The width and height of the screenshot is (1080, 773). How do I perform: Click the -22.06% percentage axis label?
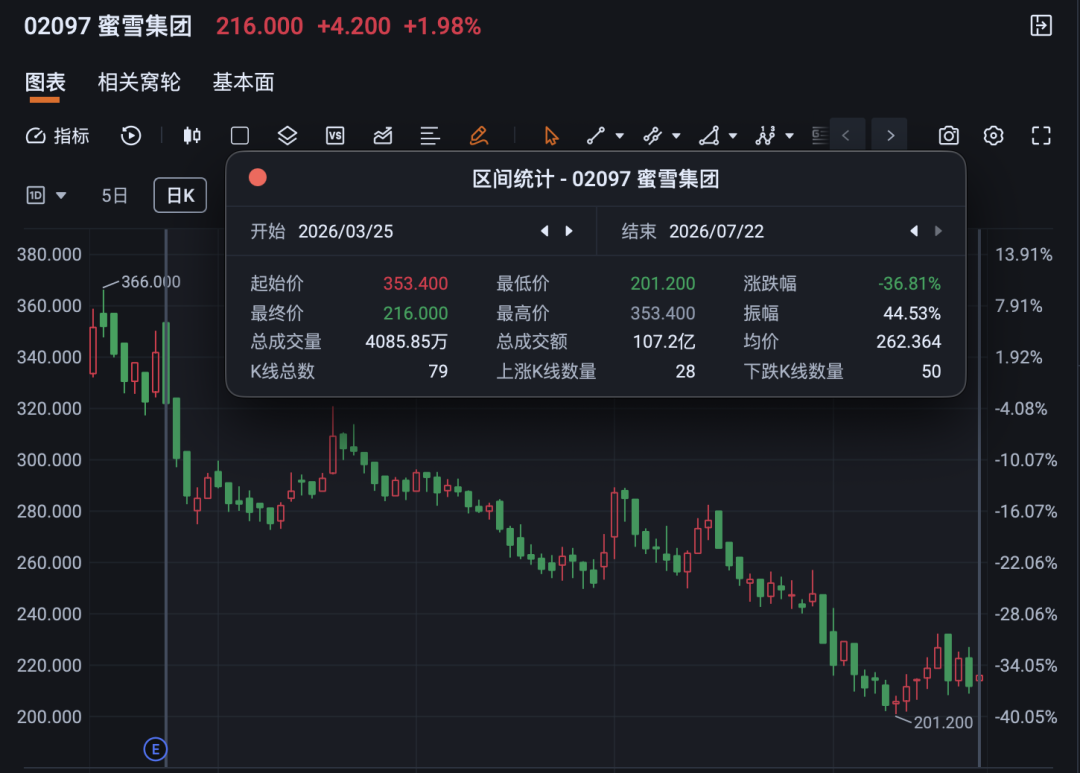1026,563
